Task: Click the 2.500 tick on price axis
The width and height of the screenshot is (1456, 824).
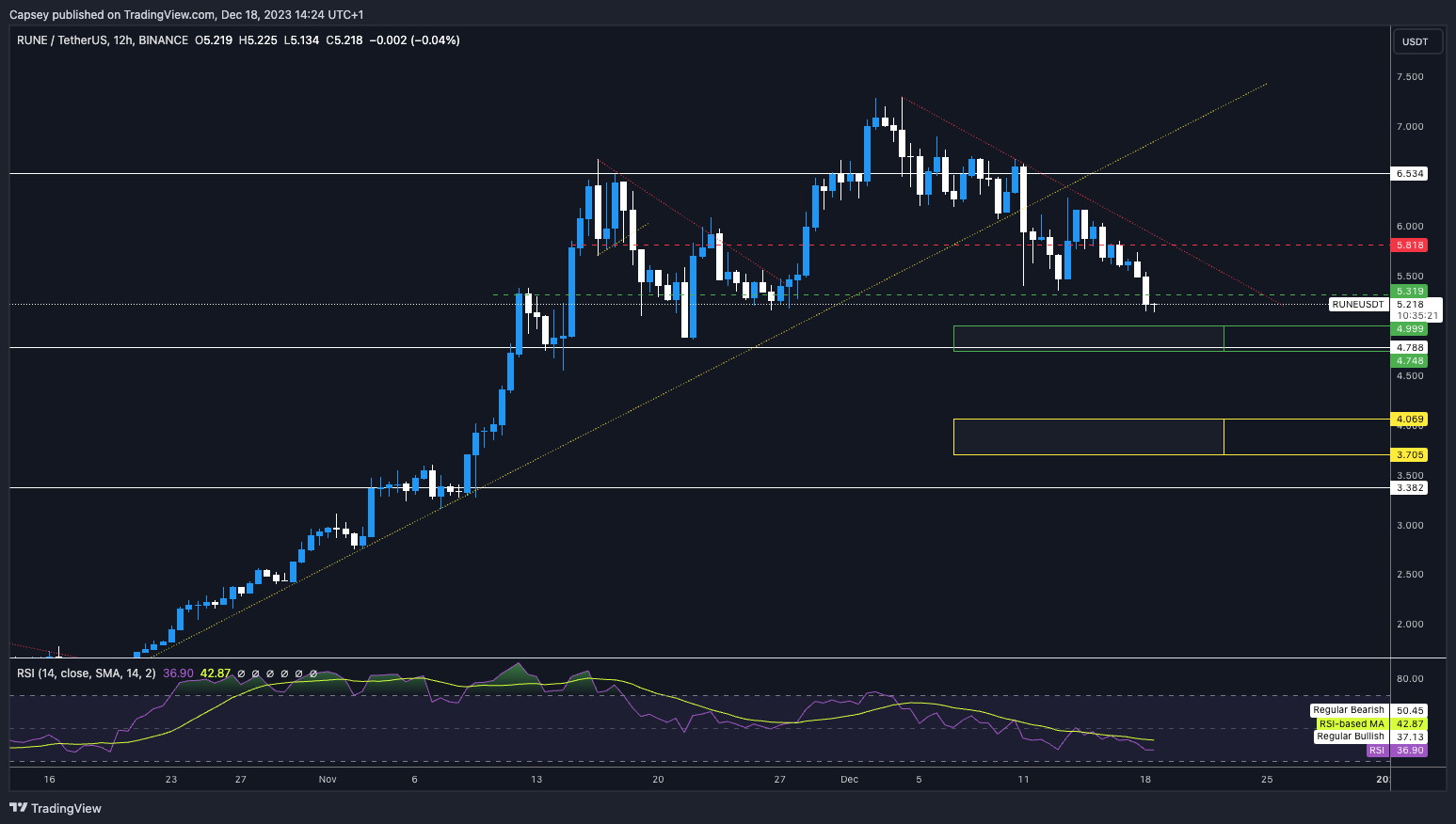Action: coord(1410,575)
